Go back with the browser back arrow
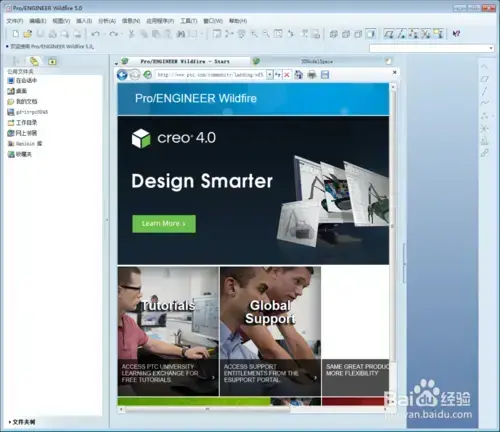Viewport: 500px width, 432px height. point(122,75)
